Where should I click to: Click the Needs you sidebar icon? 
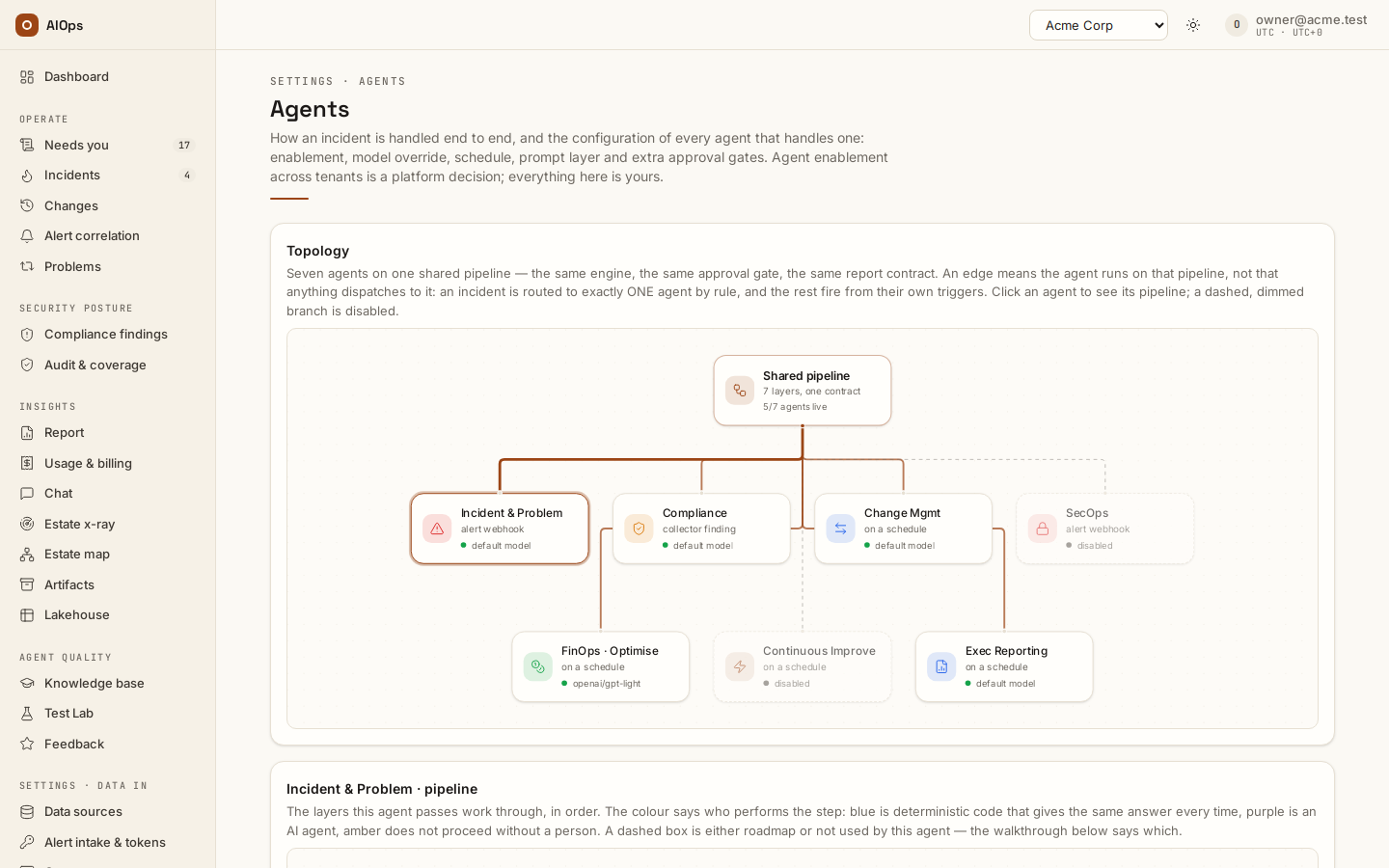pos(27,146)
